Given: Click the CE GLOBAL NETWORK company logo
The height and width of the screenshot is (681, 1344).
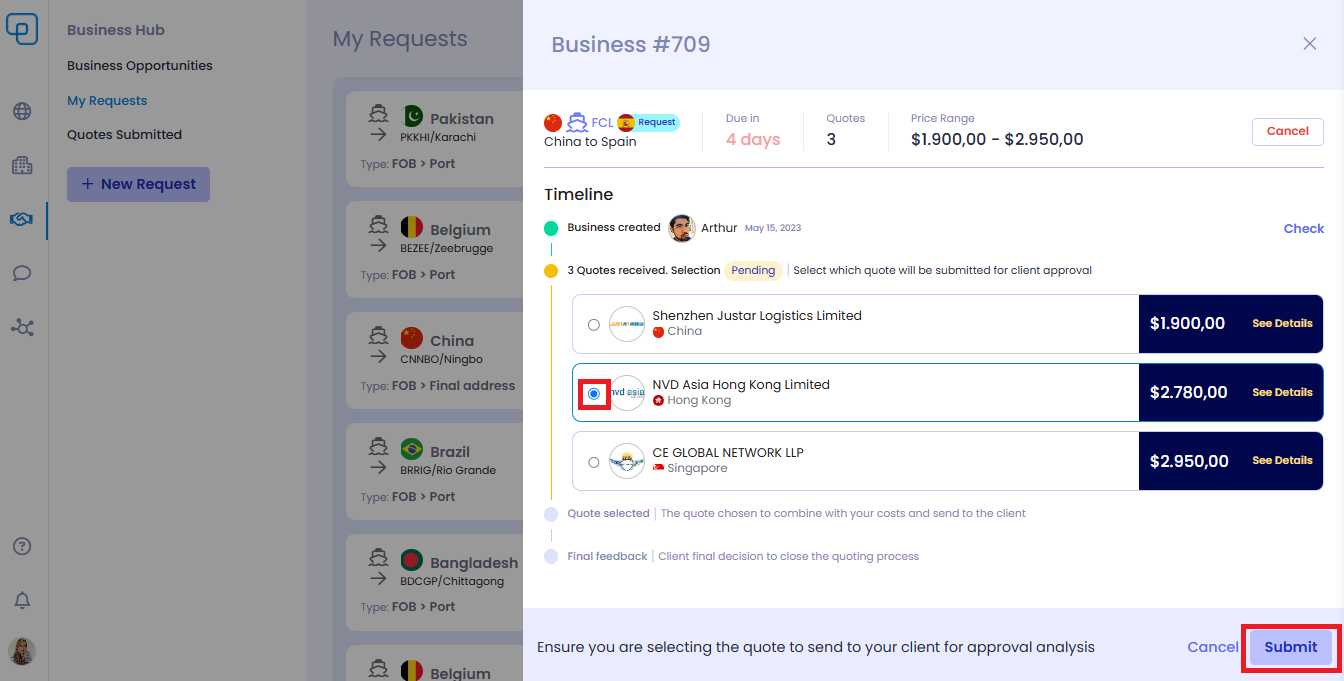Looking at the screenshot, I should click(x=627, y=461).
